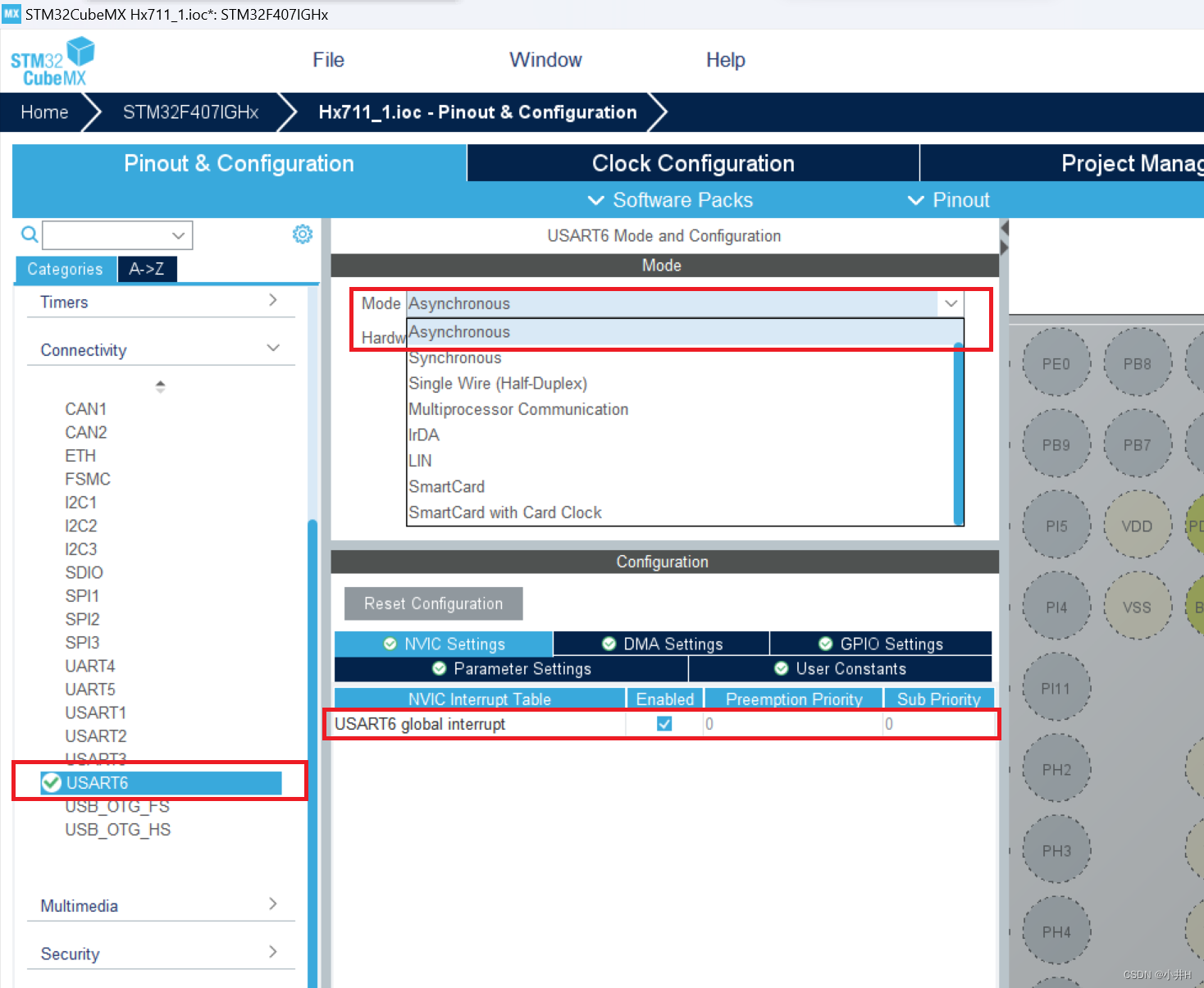Select the PE0 pin on chip view
This screenshot has height=988, width=1204.
pyautogui.click(x=1056, y=364)
